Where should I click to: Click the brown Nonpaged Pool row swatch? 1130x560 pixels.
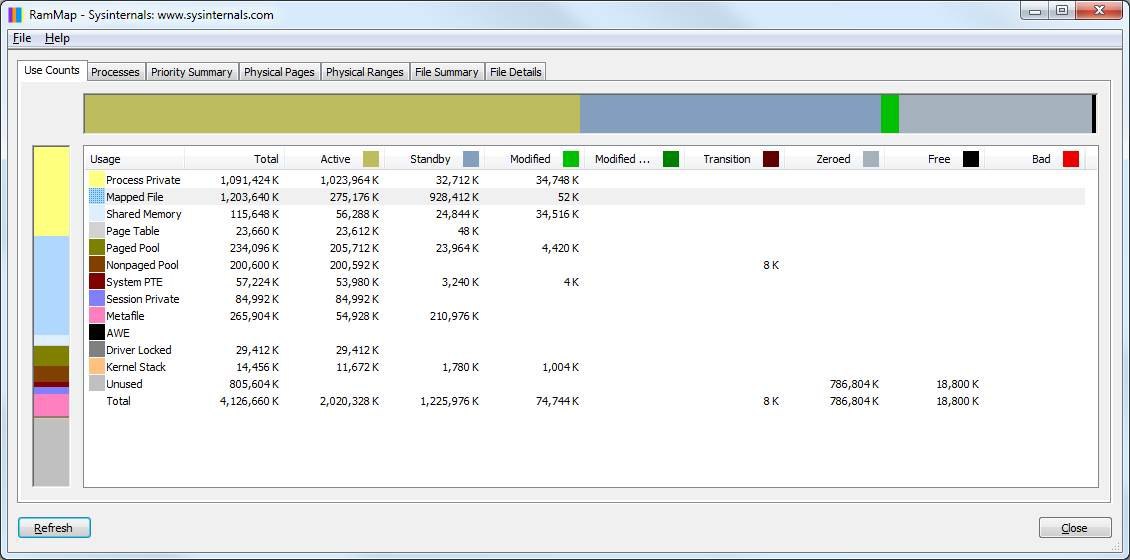tap(97, 265)
